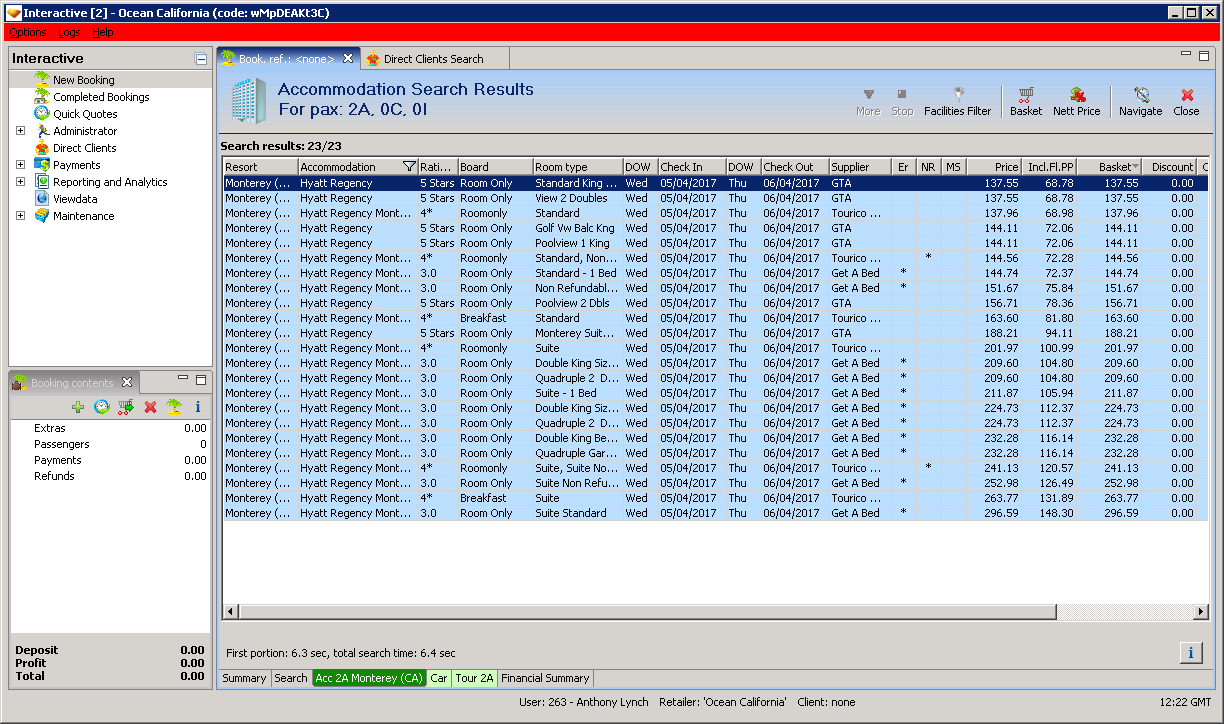Click the Viewdata globe icon
1224x724 pixels.
(42, 199)
